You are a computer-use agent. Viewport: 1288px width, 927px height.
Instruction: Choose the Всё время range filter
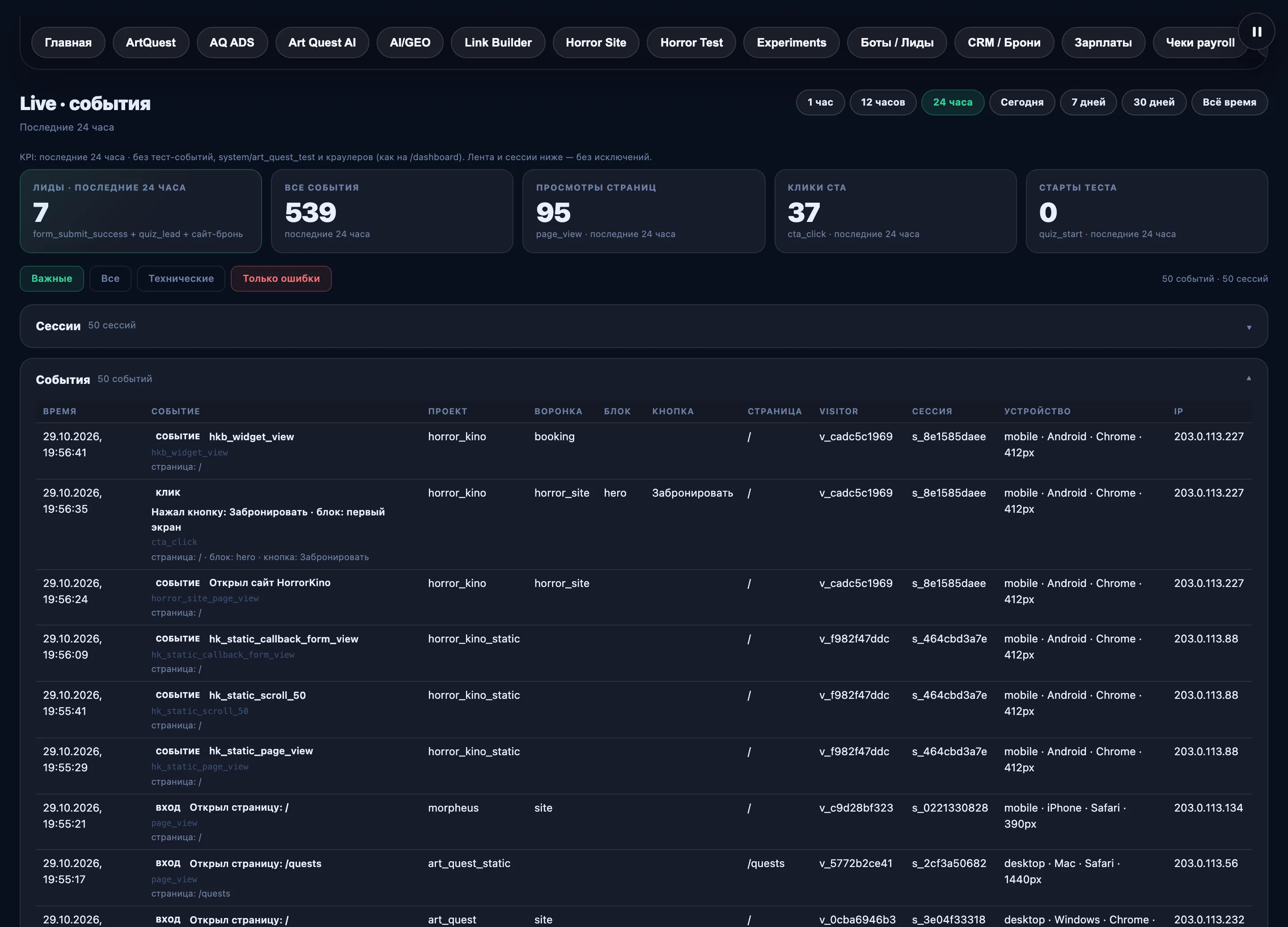[x=1229, y=102]
